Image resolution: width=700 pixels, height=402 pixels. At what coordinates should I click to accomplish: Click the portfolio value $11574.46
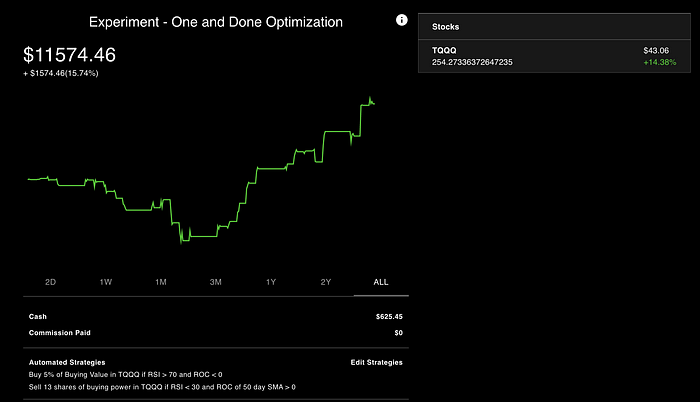coord(70,55)
